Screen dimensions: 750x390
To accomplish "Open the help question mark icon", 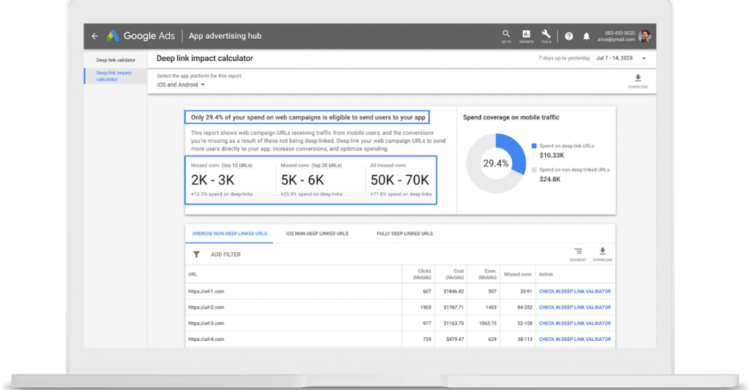I will tap(569, 36).
